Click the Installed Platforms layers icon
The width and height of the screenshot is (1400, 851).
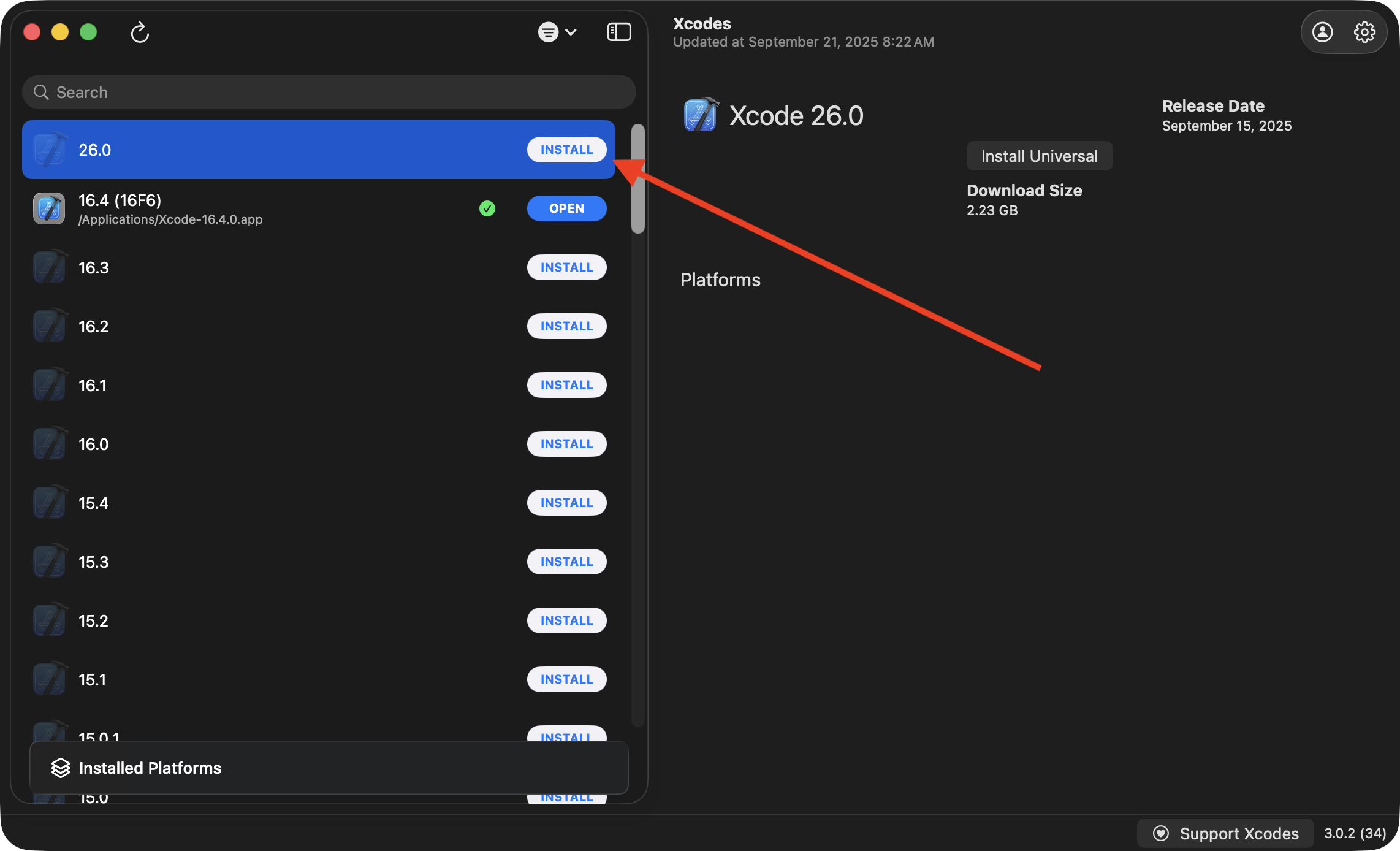coord(61,768)
